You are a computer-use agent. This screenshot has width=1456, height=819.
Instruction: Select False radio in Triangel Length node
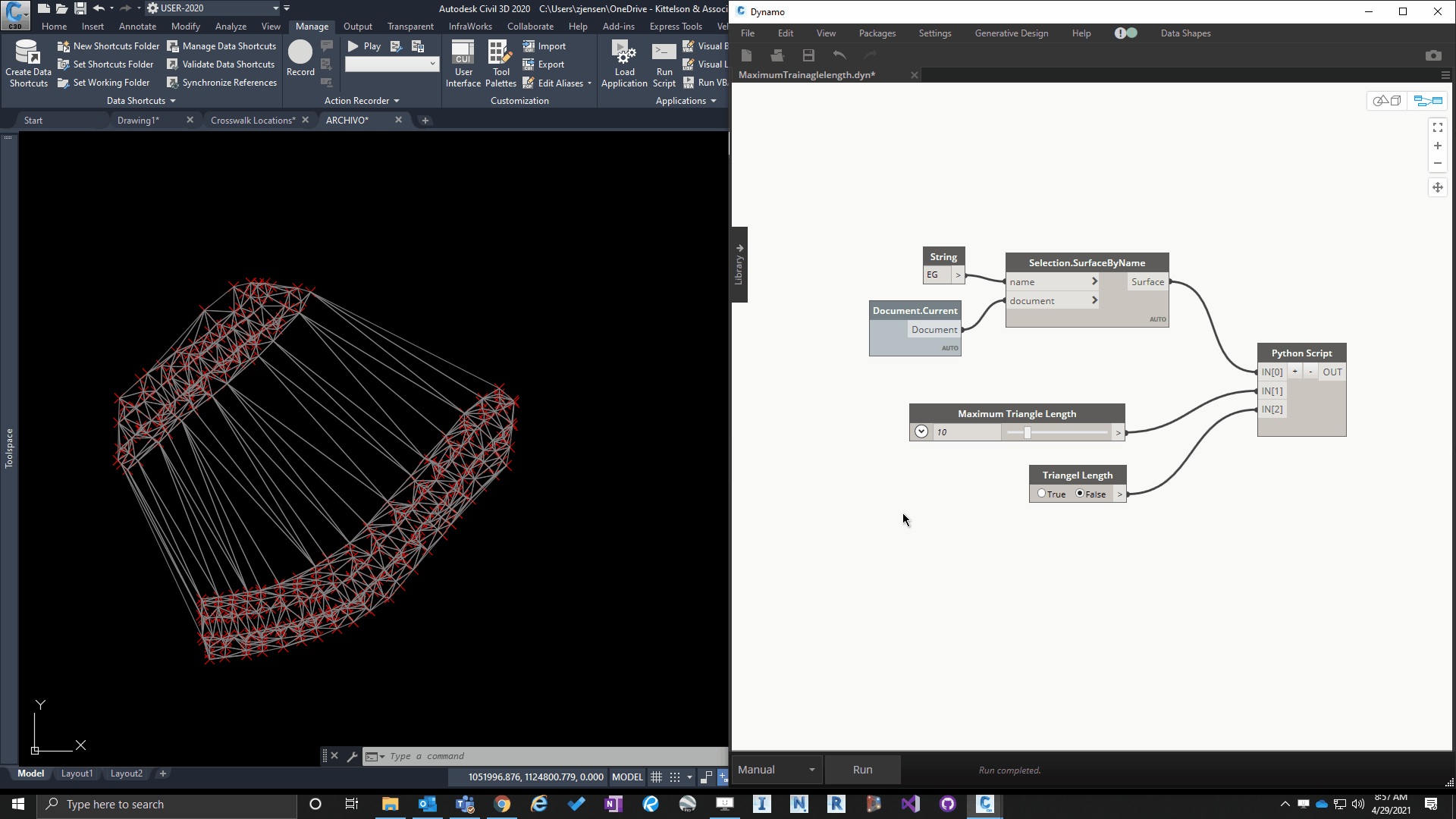[1079, 493]
